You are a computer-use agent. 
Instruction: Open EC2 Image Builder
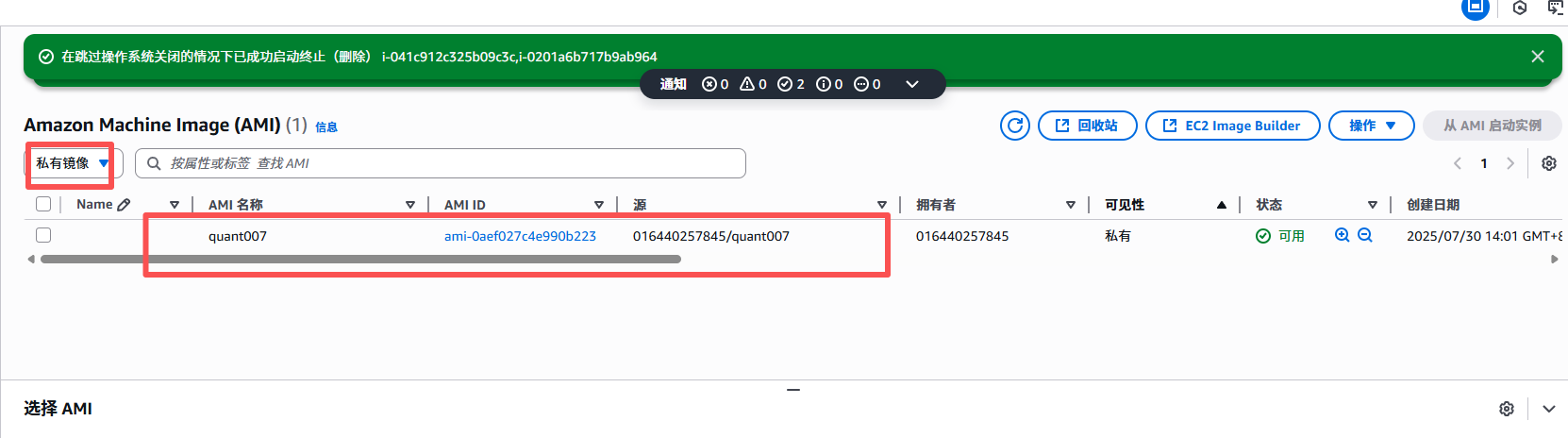(1232, 126)
